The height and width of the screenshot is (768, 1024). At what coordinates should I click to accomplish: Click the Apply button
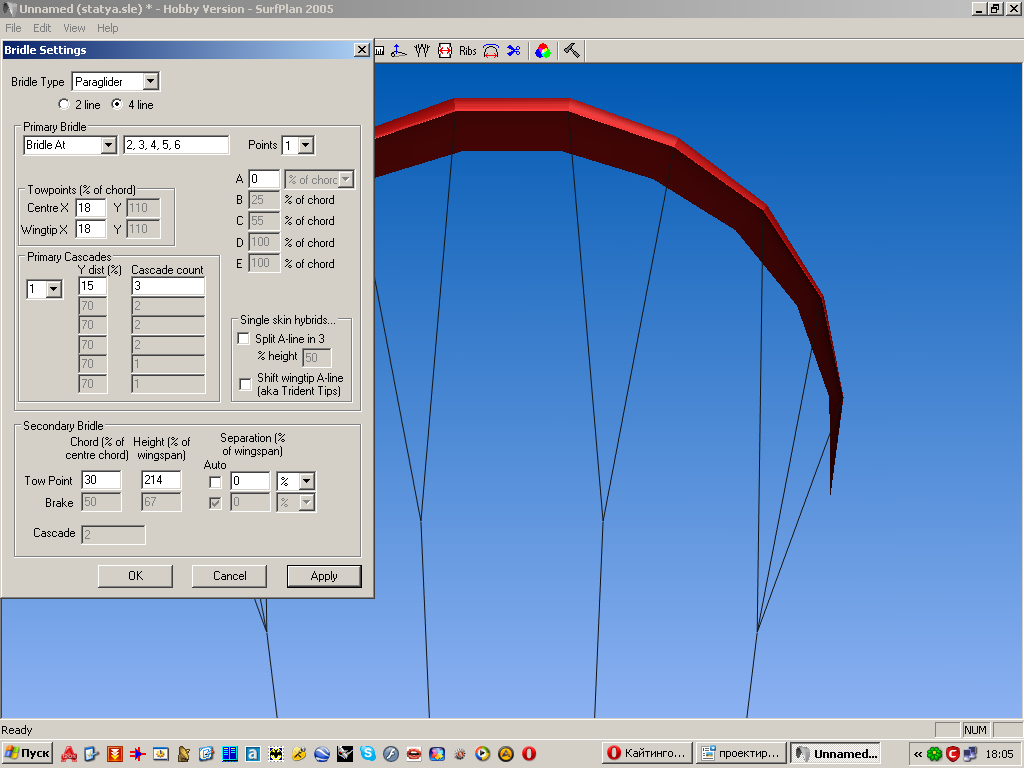324,576
